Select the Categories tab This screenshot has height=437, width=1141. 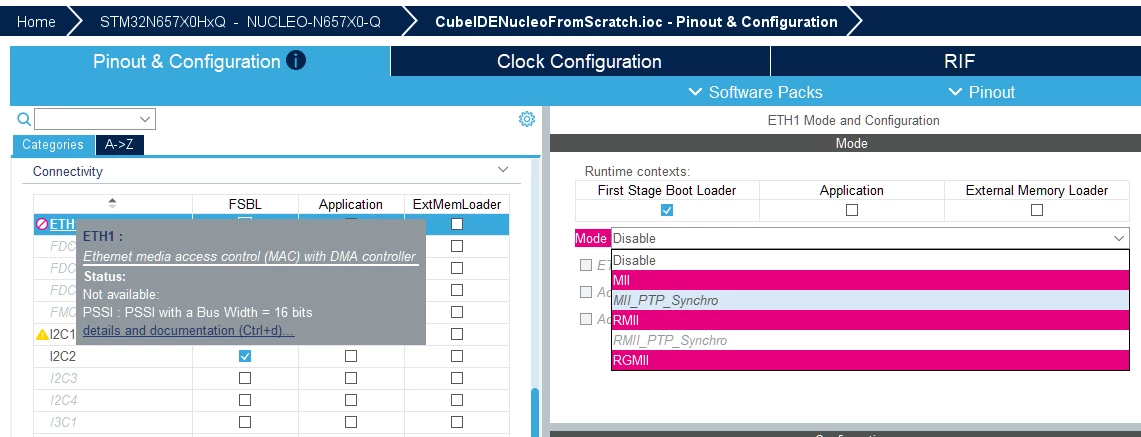[x=53, y=145]
